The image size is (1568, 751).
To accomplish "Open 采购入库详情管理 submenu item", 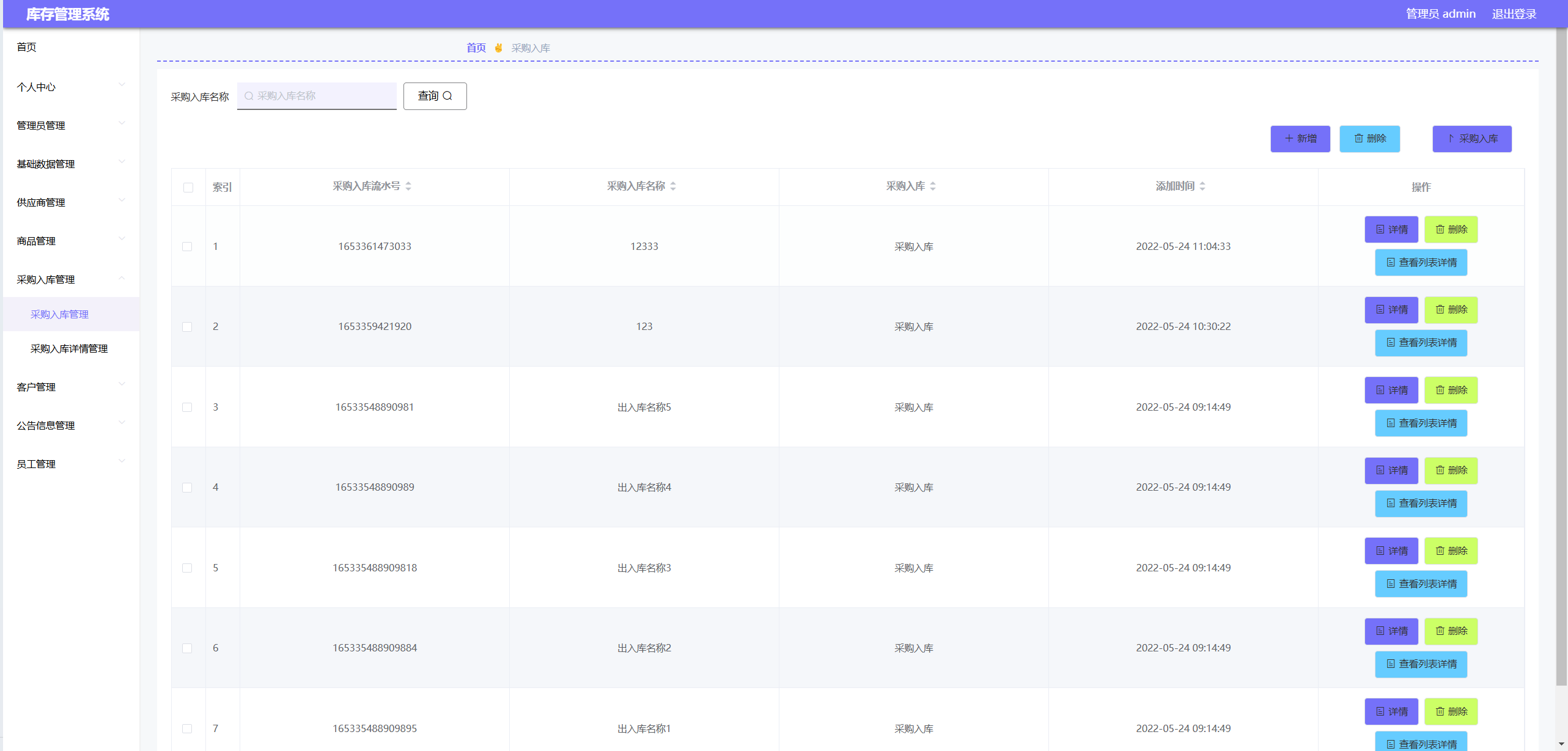I will pyautogui.click(x=69, y=348).
